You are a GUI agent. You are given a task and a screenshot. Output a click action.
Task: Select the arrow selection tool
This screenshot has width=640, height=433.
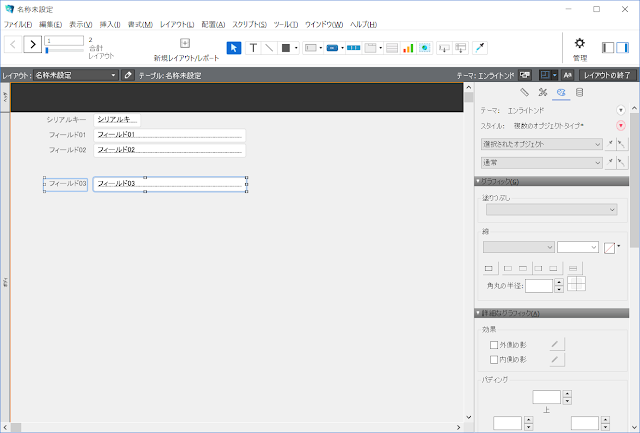click(x=234, y=48)
